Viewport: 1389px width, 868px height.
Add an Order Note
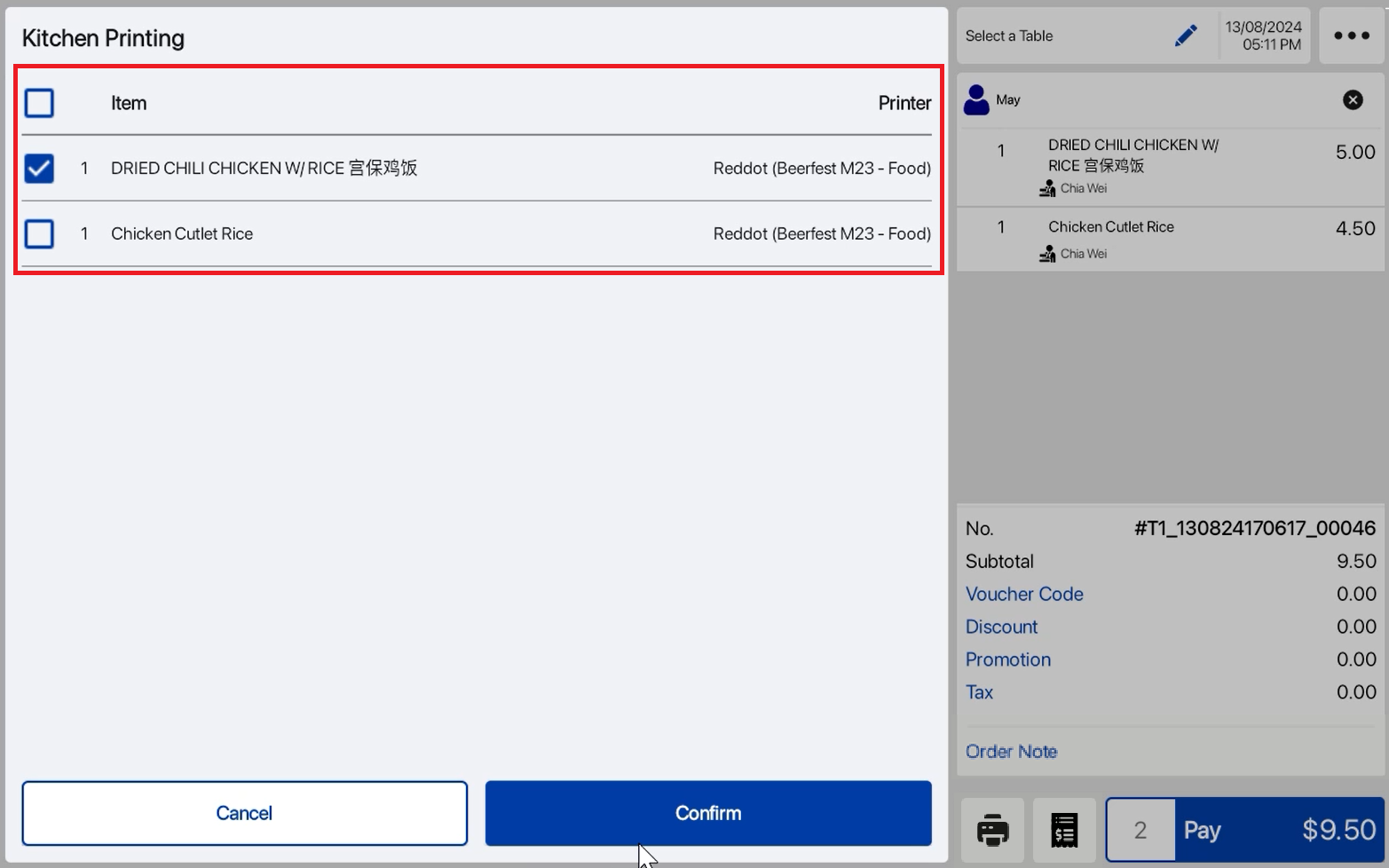pos(1011,752)
